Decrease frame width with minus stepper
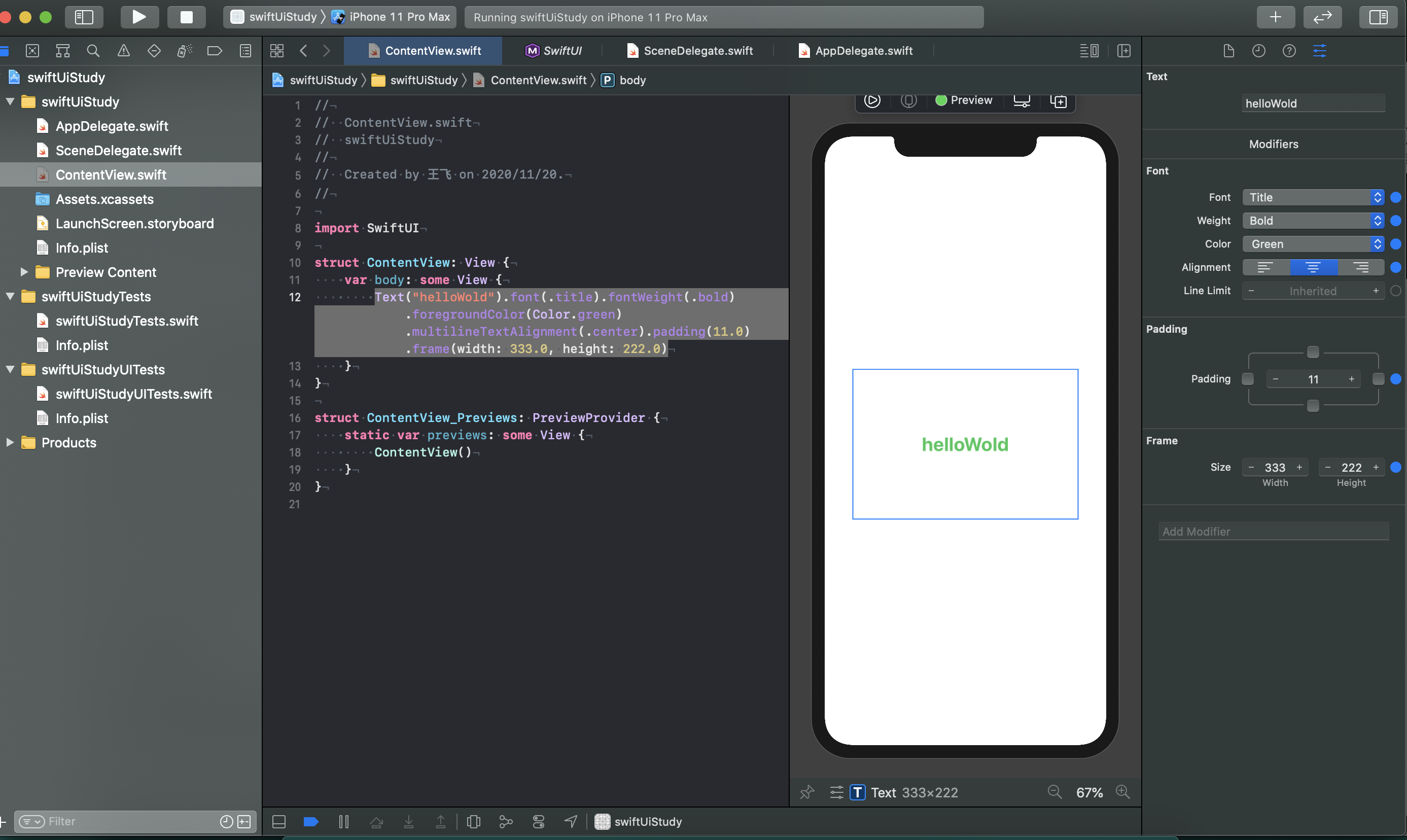This screenshot has width=1407, height=840. click(x=1251, y=467)
